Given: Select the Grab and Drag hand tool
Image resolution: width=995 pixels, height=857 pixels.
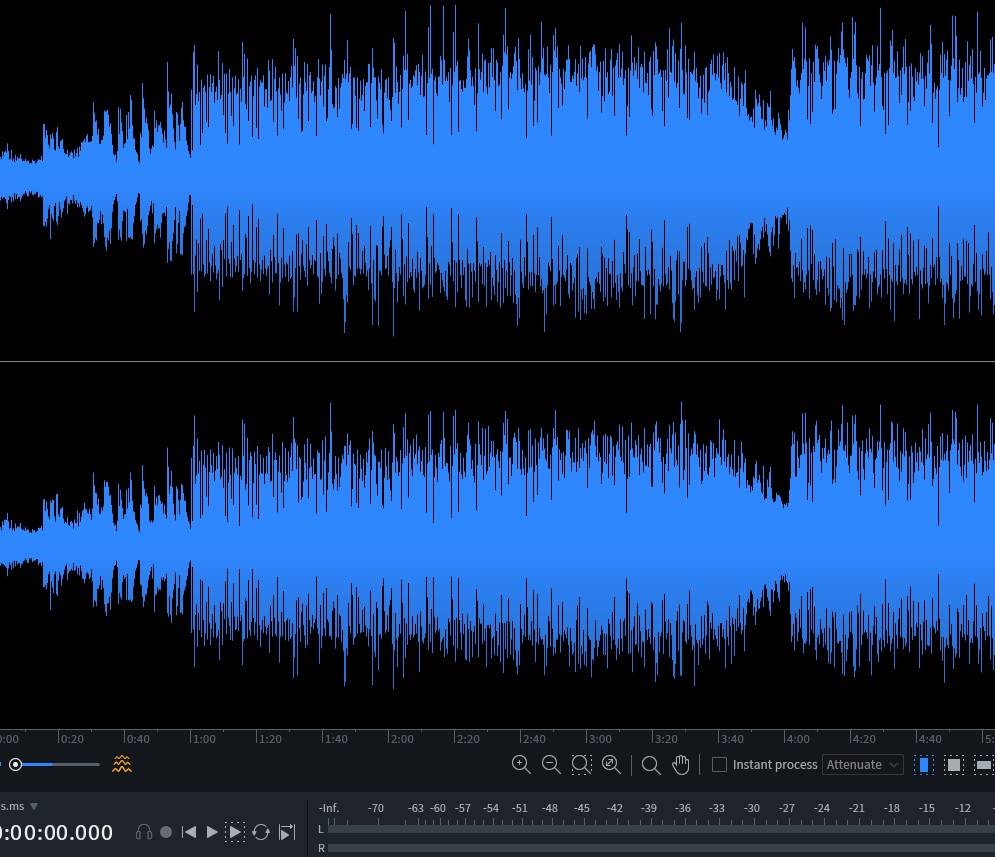Looking at the screenshot, I should pos(681,765).
